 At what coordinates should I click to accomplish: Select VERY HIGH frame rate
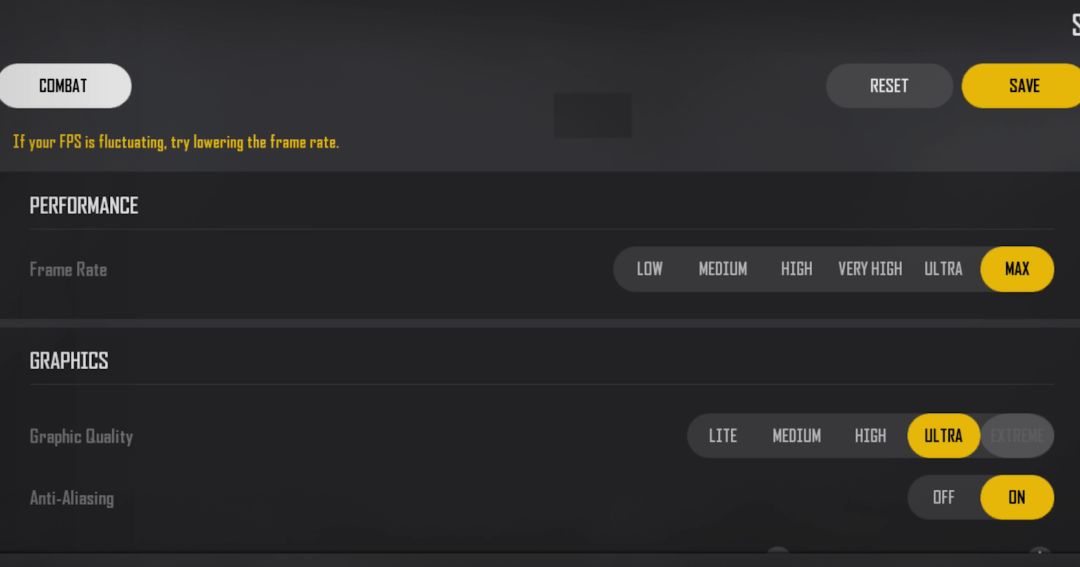coord(870,269)
